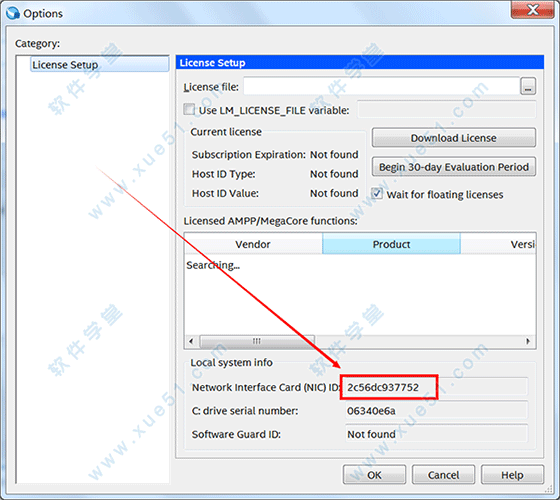Sort by the Vendor column header
This screenshot has width=560, height=500.
pyautogui.click(x=253, y=244)
